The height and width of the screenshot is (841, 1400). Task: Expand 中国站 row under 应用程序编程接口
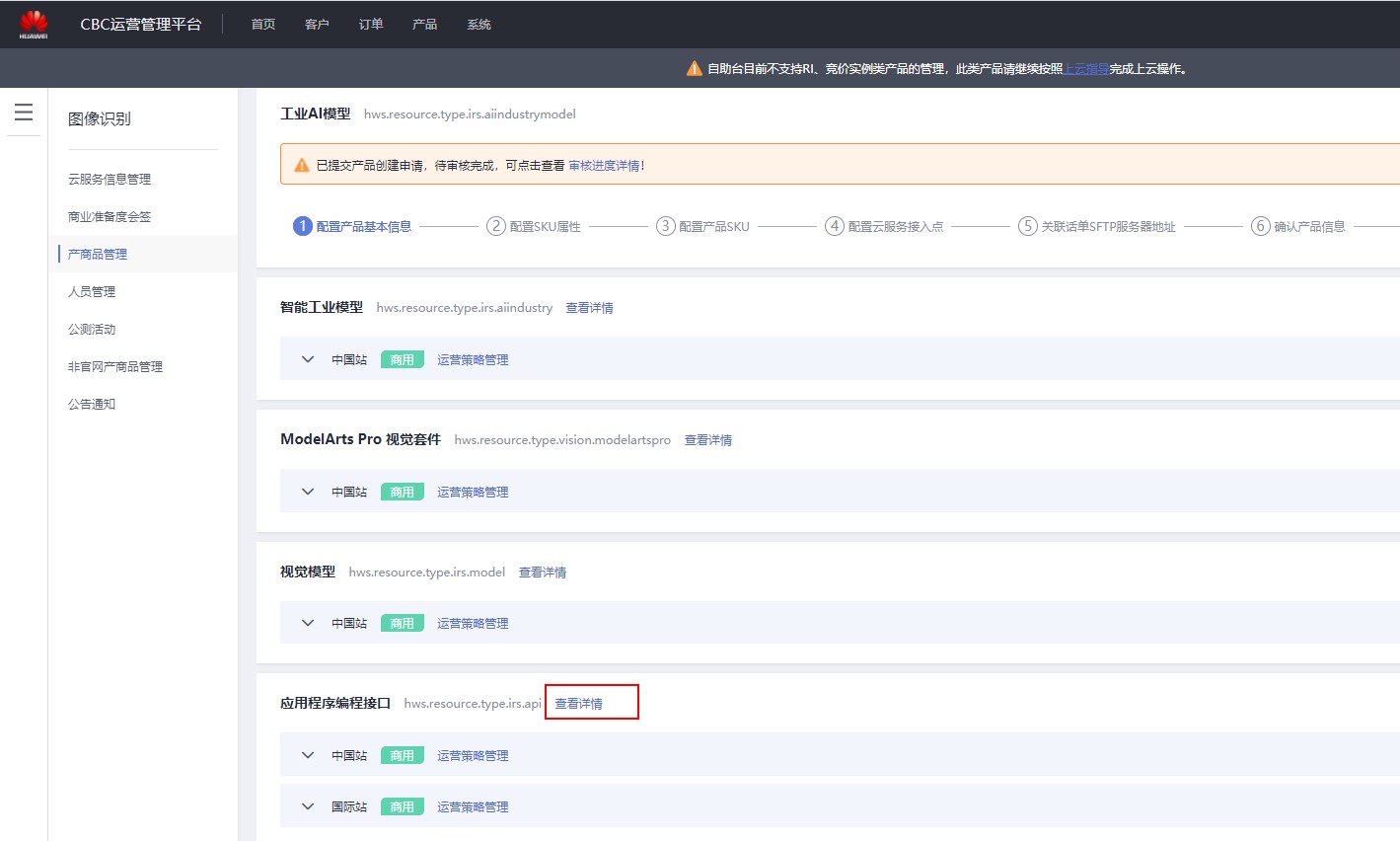pos(308,755)
